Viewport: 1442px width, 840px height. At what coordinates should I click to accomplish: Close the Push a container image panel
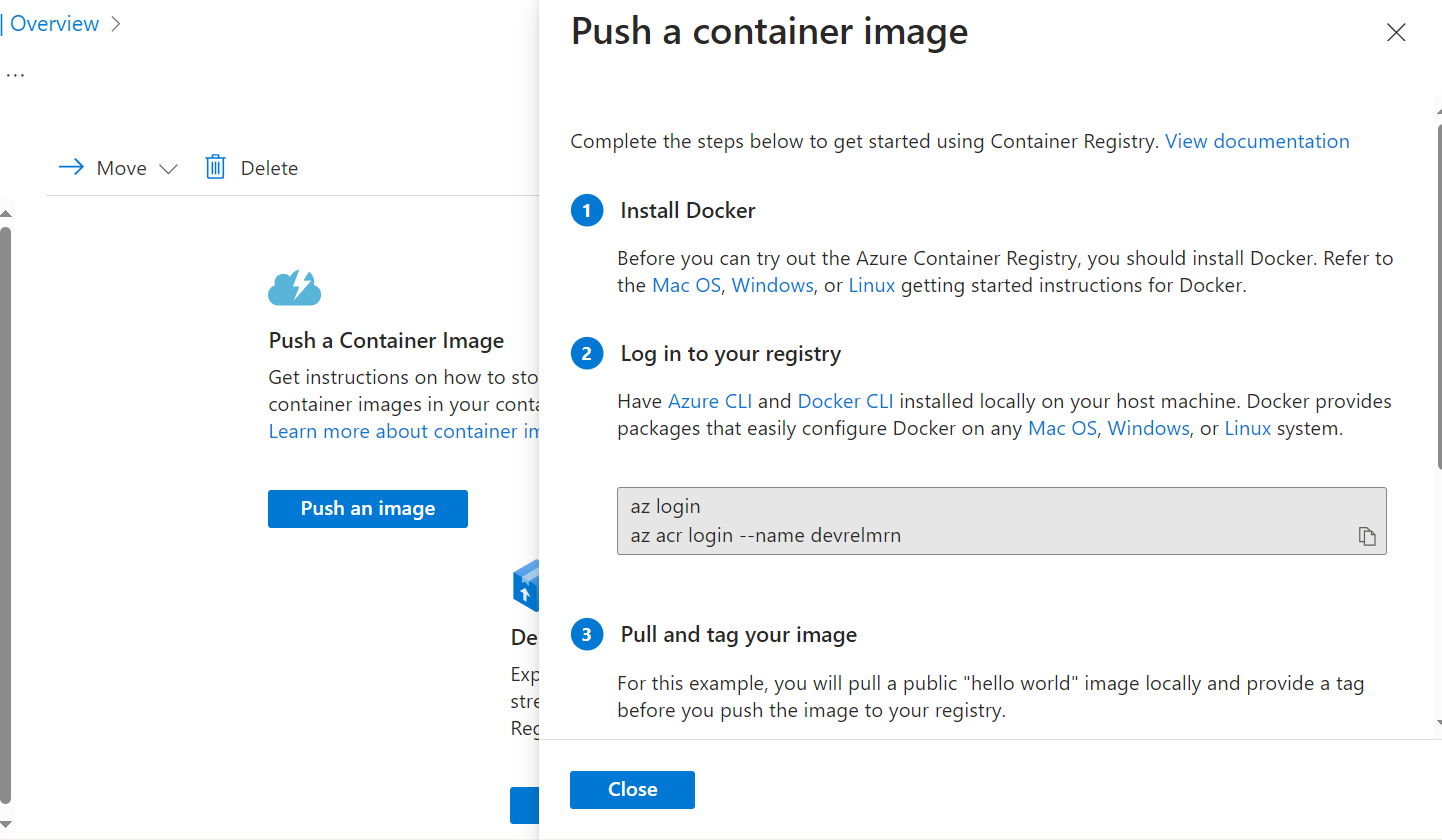tap(1396, 33)
